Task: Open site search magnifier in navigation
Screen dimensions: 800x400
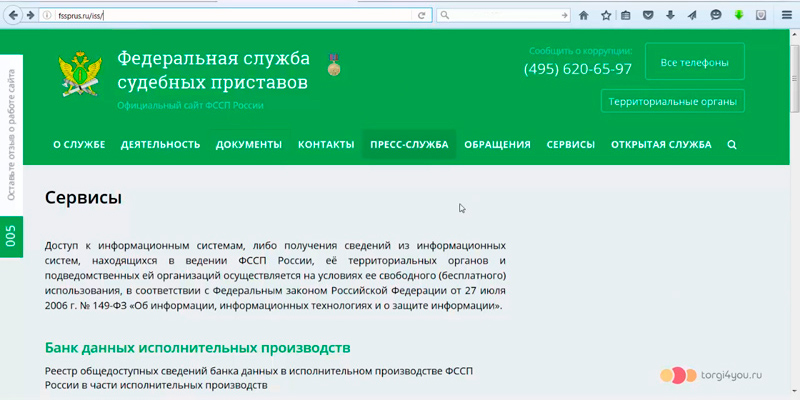Action: [732, 145]
